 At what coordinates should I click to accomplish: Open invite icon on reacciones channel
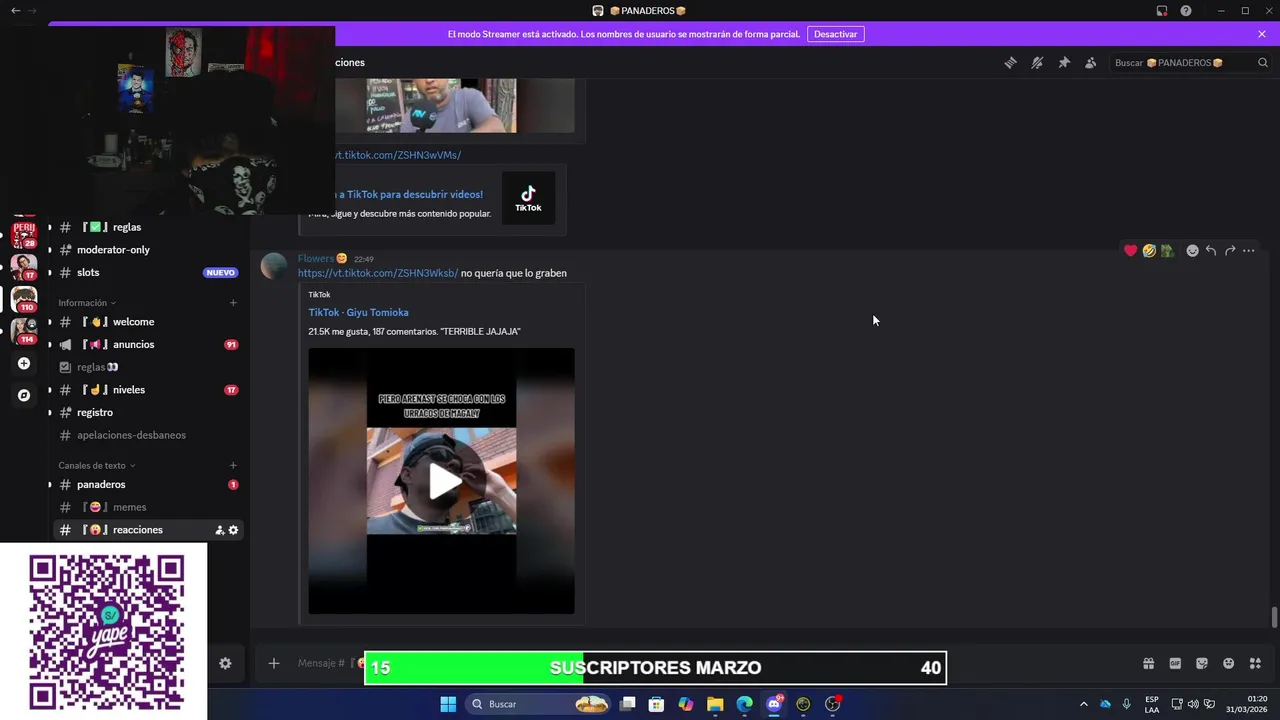(x=220, y=530)
